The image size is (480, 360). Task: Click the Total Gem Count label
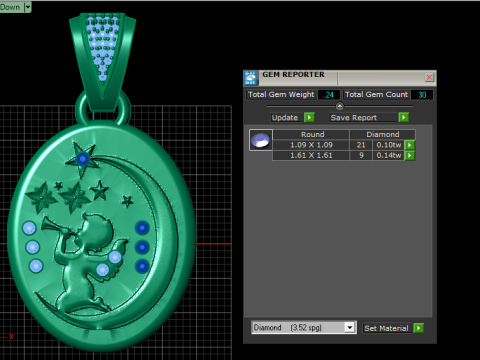(376, 95)
